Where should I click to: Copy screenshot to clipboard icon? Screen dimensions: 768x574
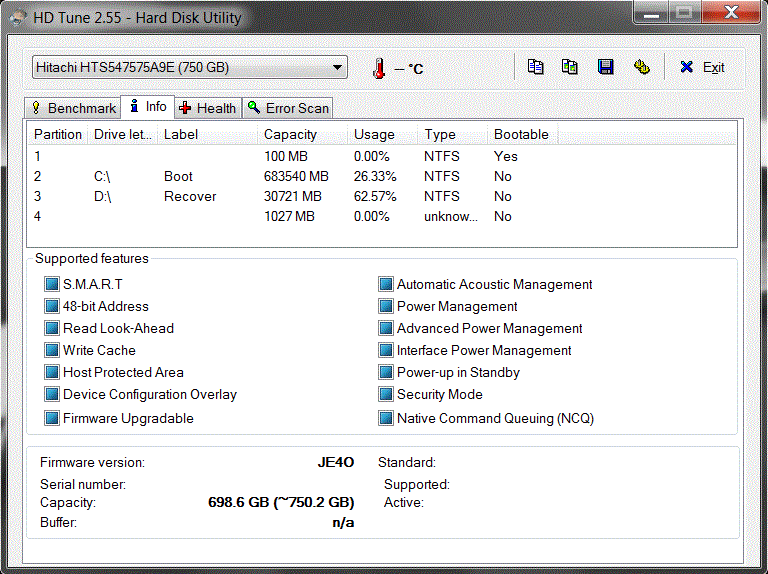pos(570,67)
